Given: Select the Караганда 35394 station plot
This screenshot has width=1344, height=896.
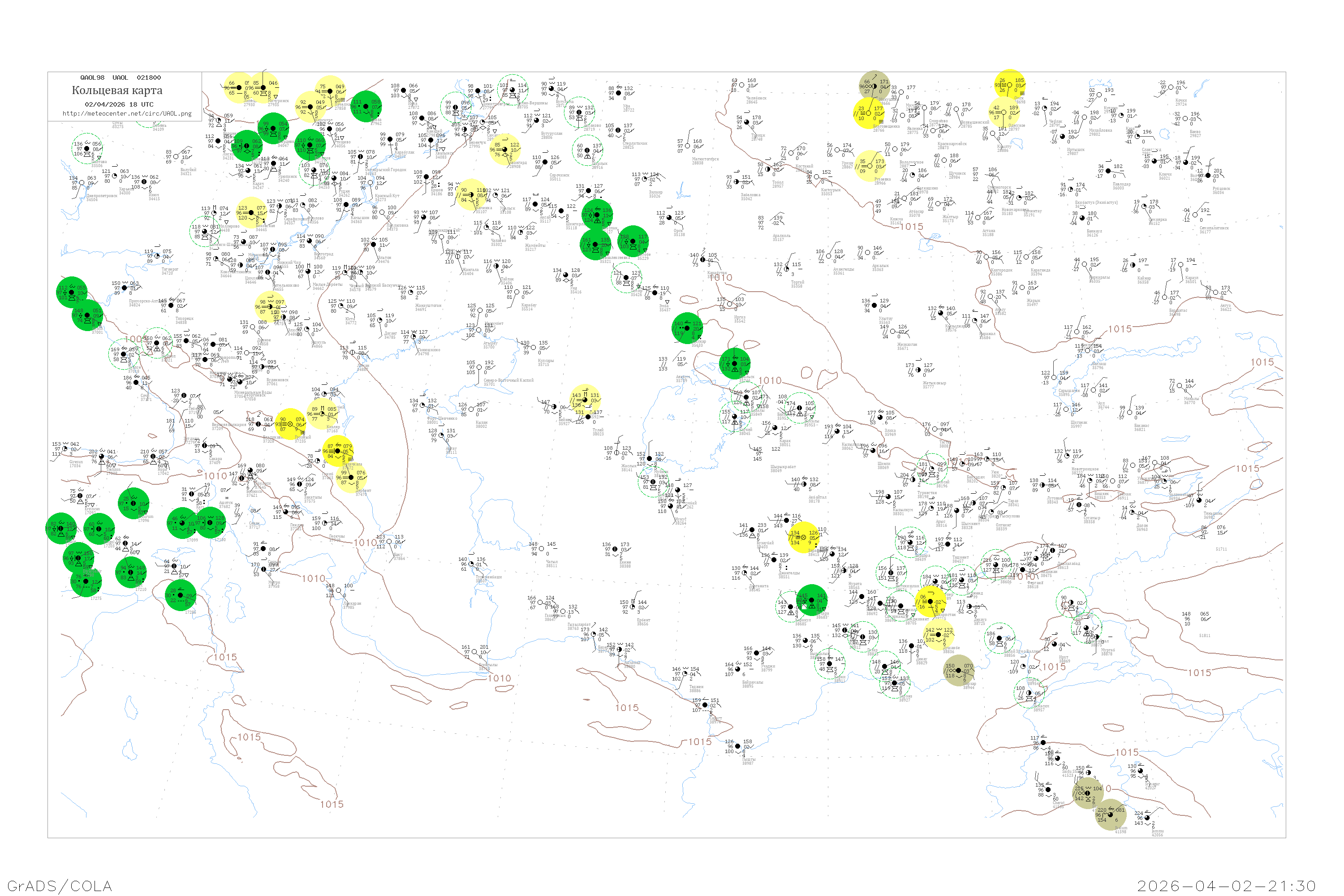Looking at the screenshot, I should point(1027,257).
